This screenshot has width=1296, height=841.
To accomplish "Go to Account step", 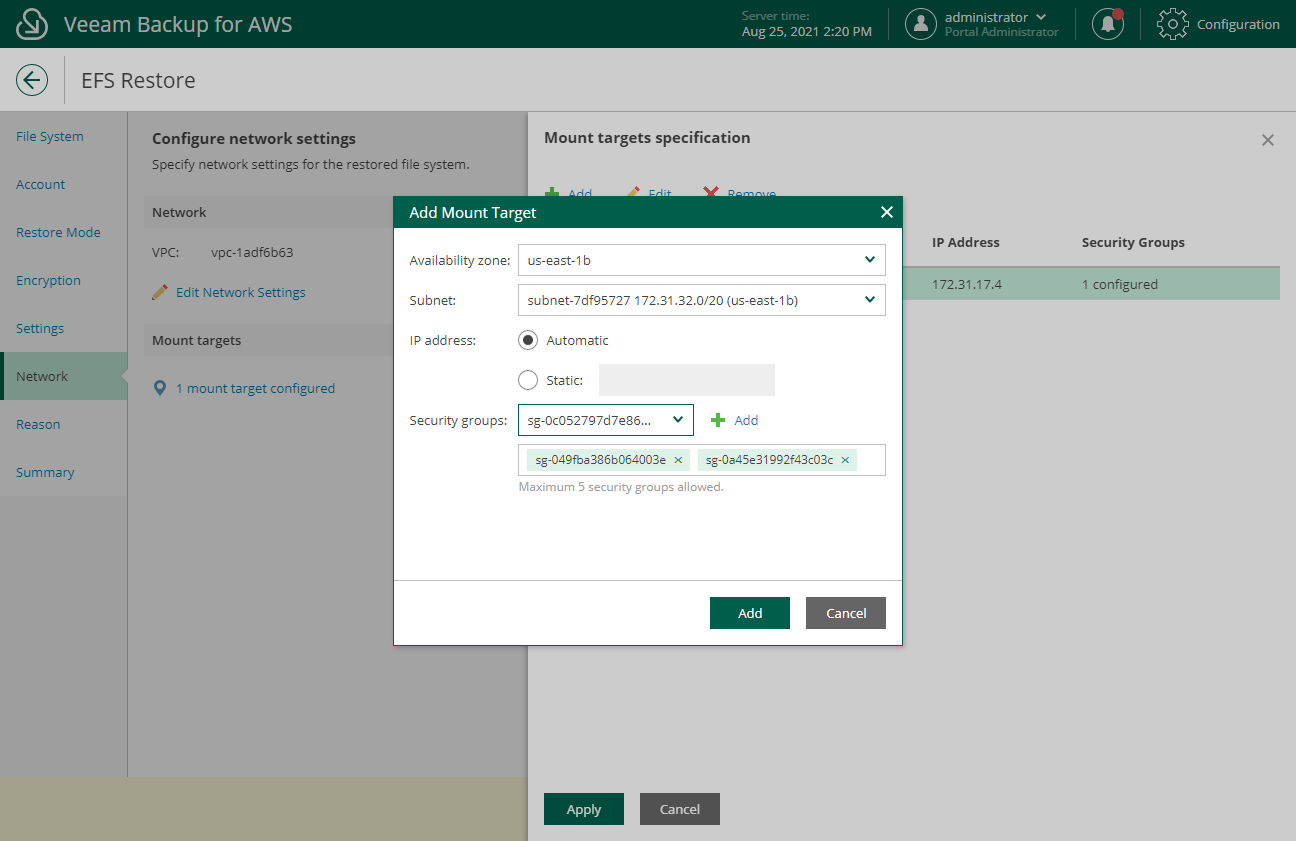I will pyautogui.click(x=41, y=184).
